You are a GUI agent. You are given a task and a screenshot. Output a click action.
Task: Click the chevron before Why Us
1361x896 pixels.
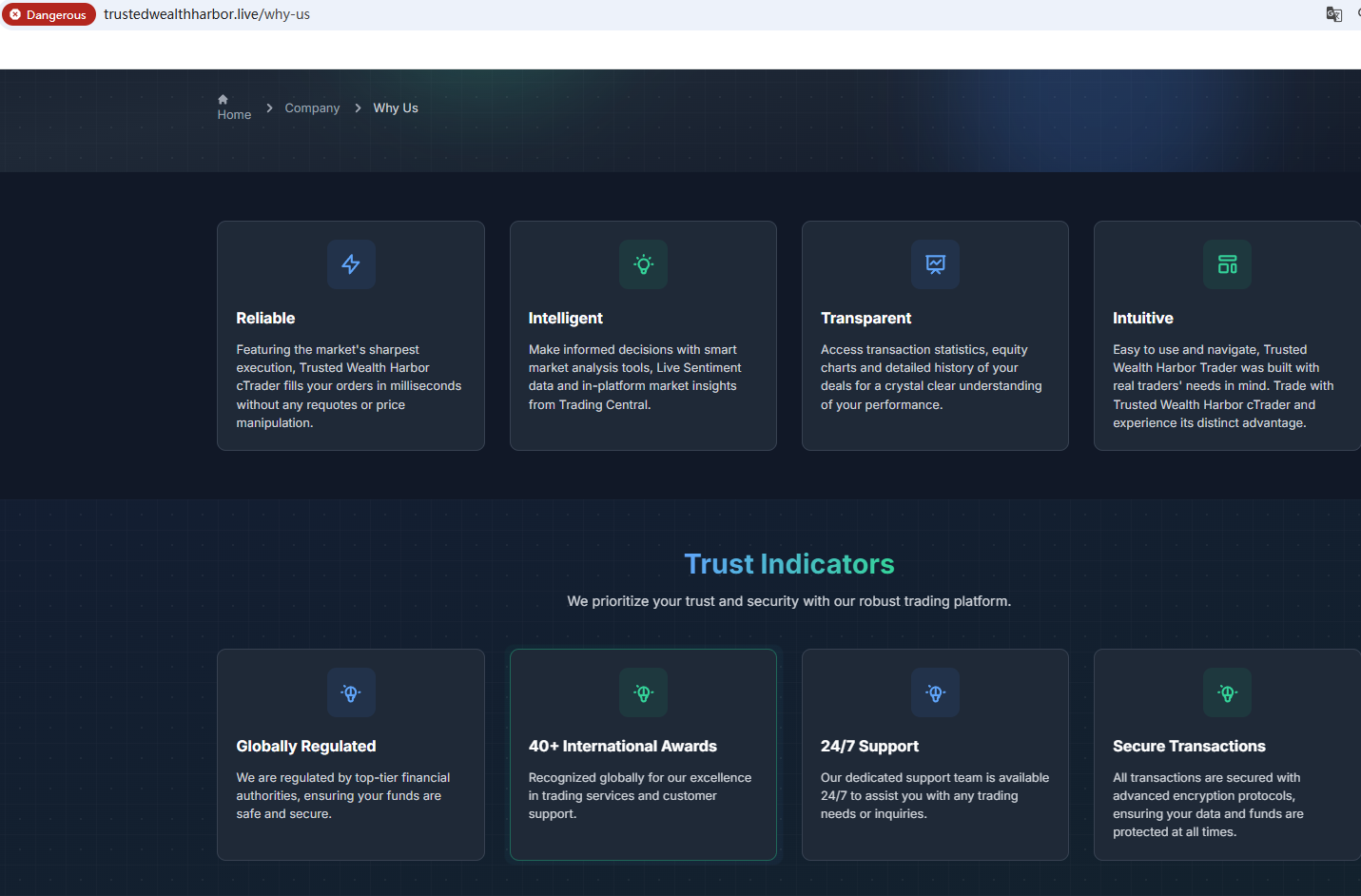(x=358, y=108)
